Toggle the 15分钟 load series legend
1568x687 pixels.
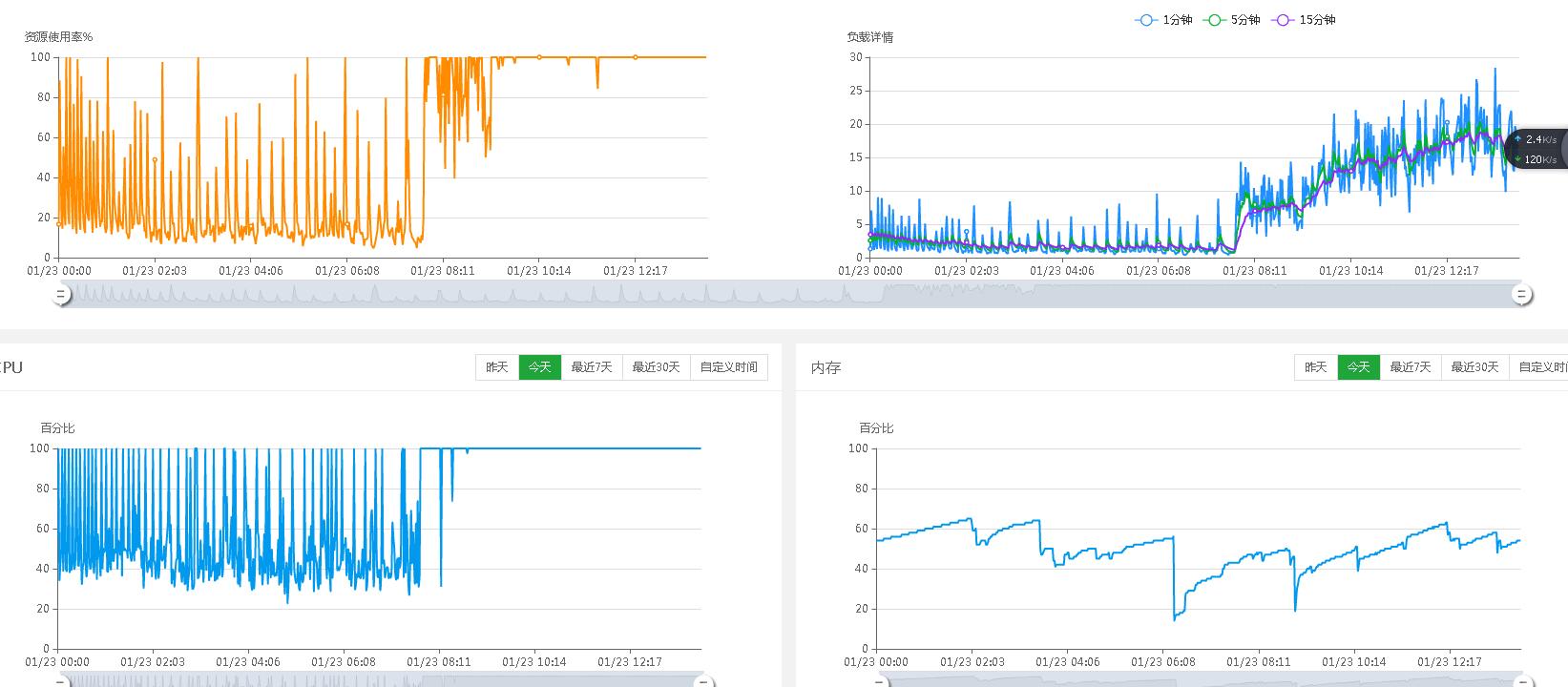(1304, 20)
